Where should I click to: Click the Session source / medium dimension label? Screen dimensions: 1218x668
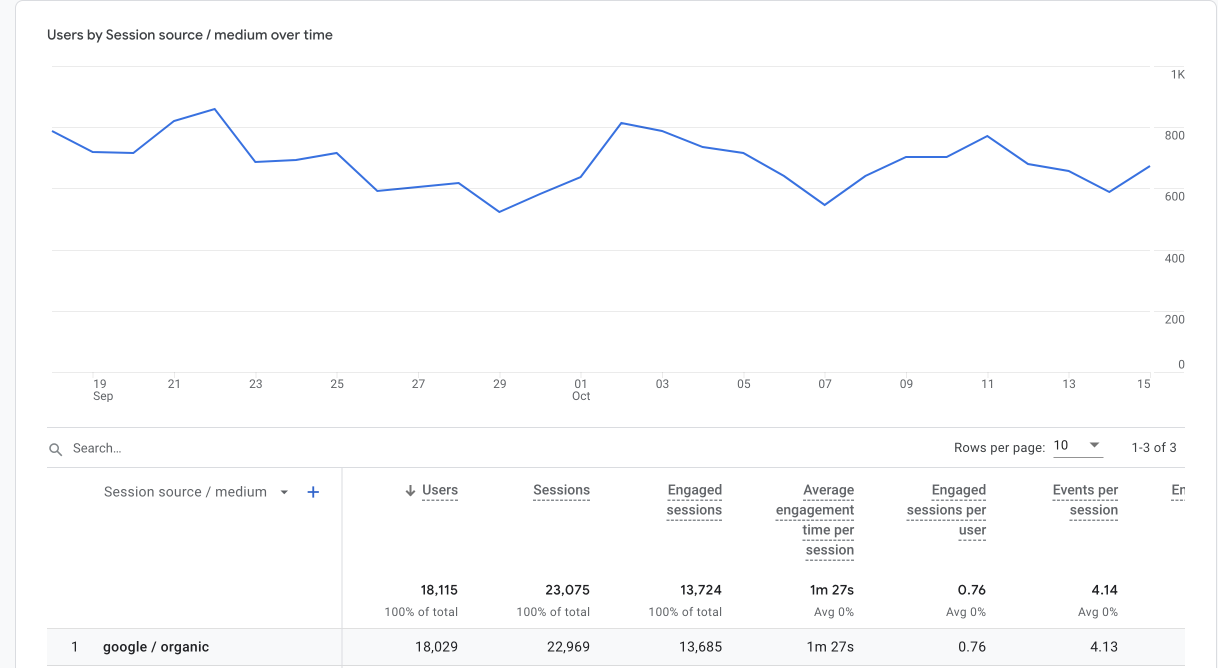pos(185,492)
